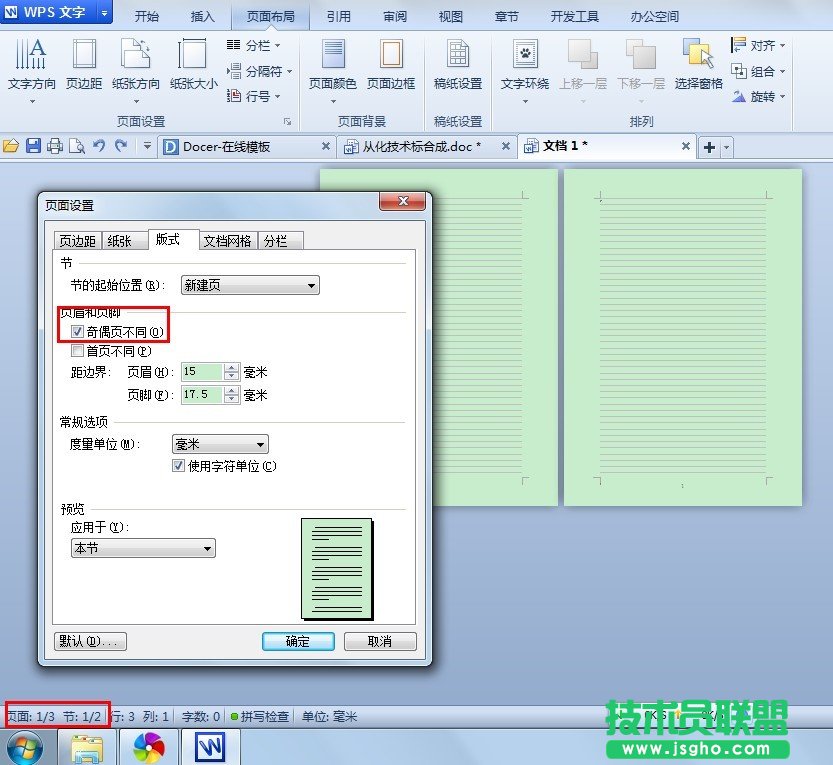Uncheck 使用字符单位 option
This screenshot has height=765, width=833.
tap(177, 465)
